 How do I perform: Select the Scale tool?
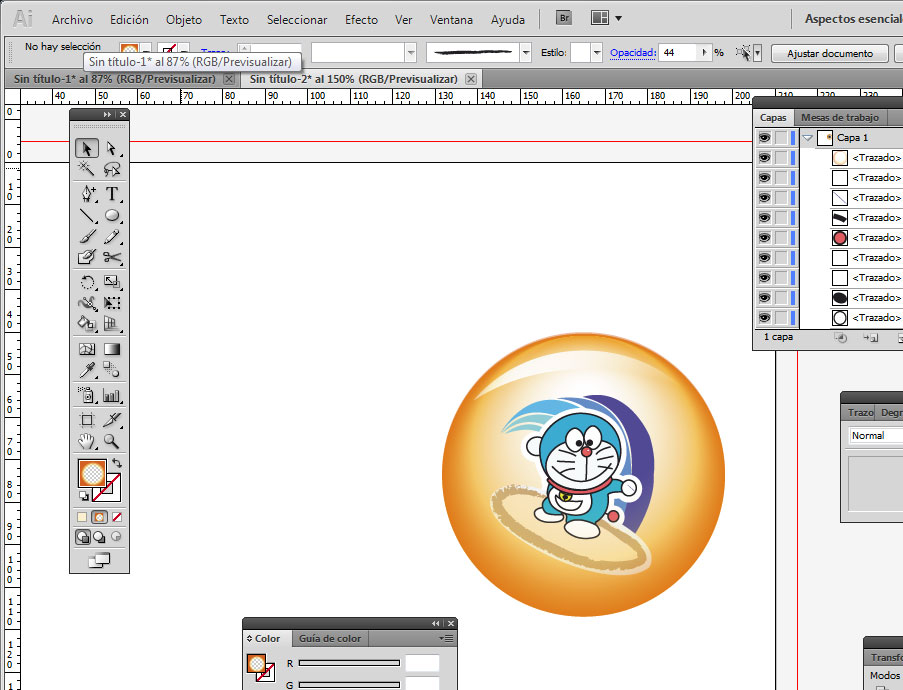(112, 282)
